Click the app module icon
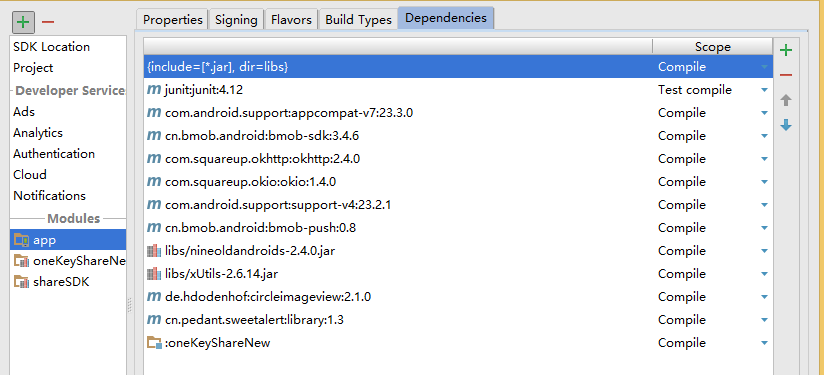 pos(22,240)
